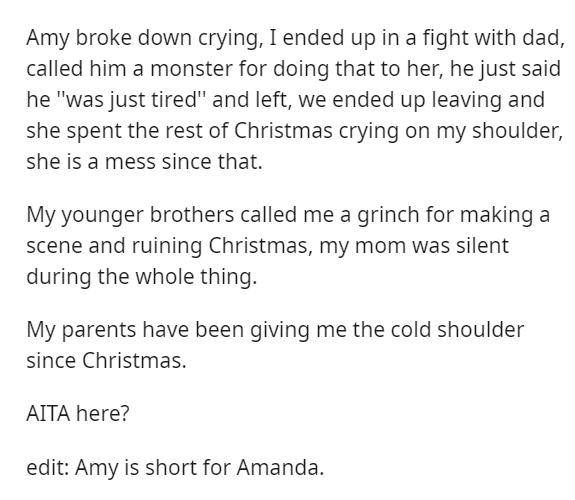This screenshot has height=500, width=575.
Task: Click the line 'she is a mess since that.'
Action: coord(144,161)
